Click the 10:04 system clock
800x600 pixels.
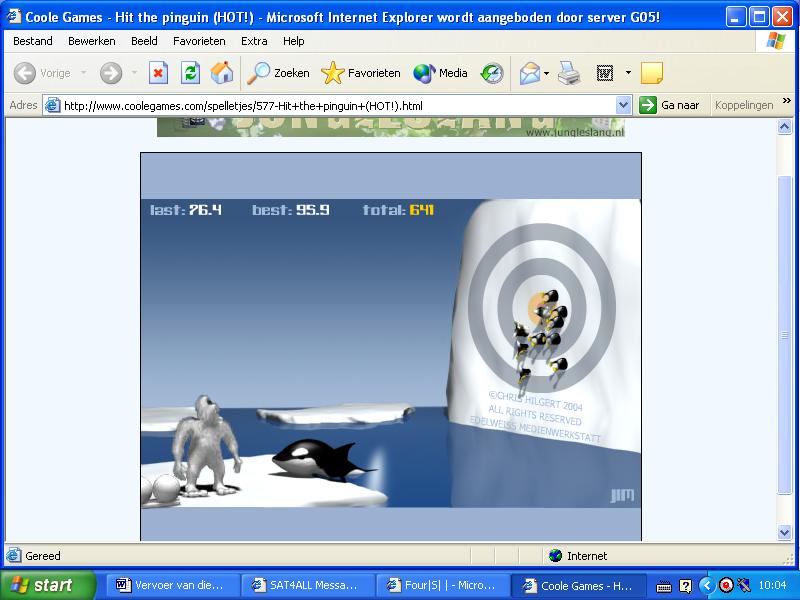(772, 585)
